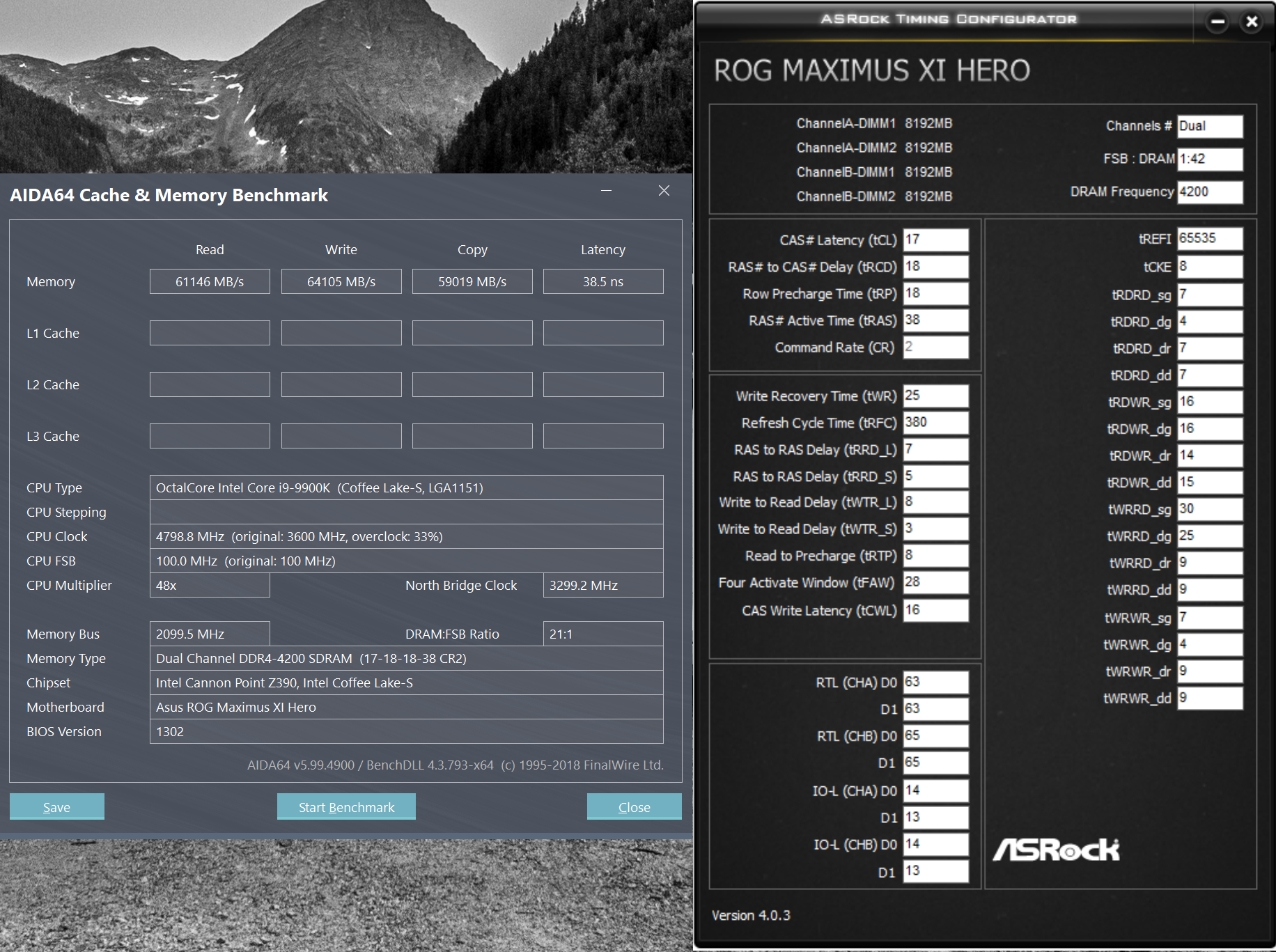Click the L2 Cache Write box
The height and width of the screenshot is (952, 1276).
[x=341, y=384]
